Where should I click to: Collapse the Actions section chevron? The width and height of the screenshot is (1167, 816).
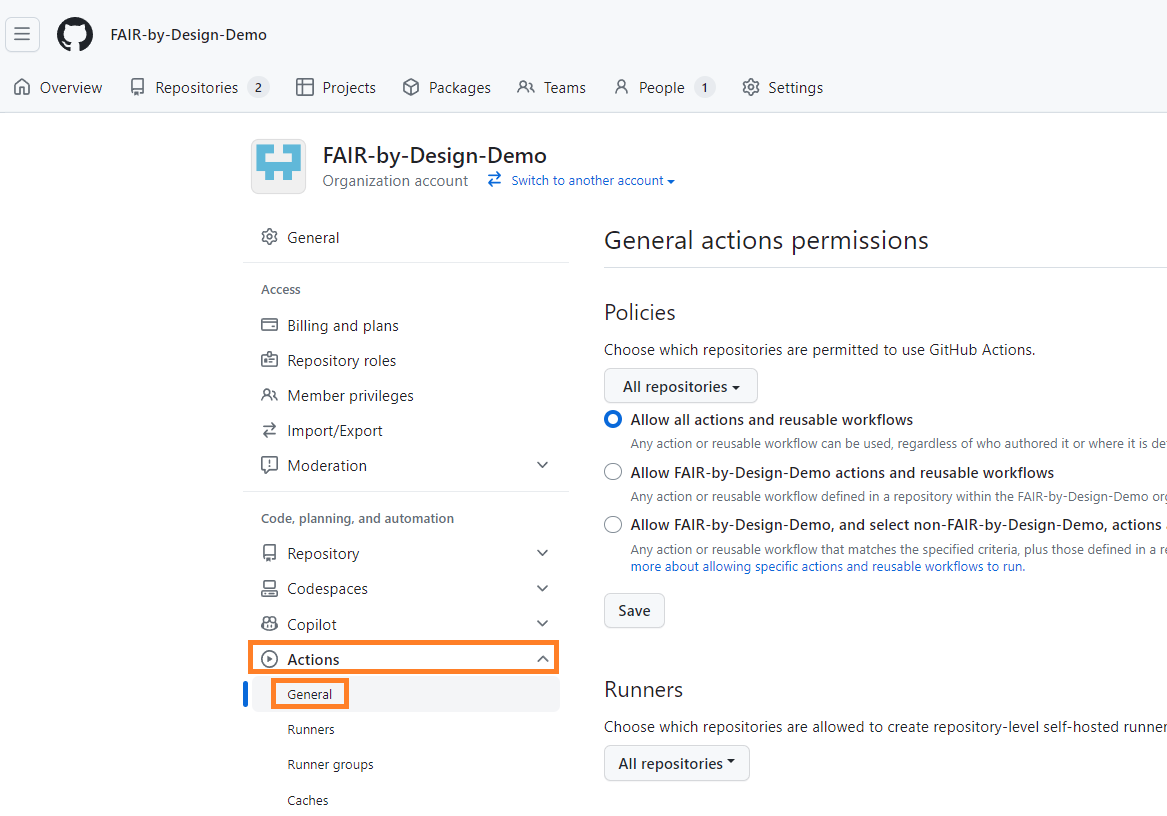[542, 658]
